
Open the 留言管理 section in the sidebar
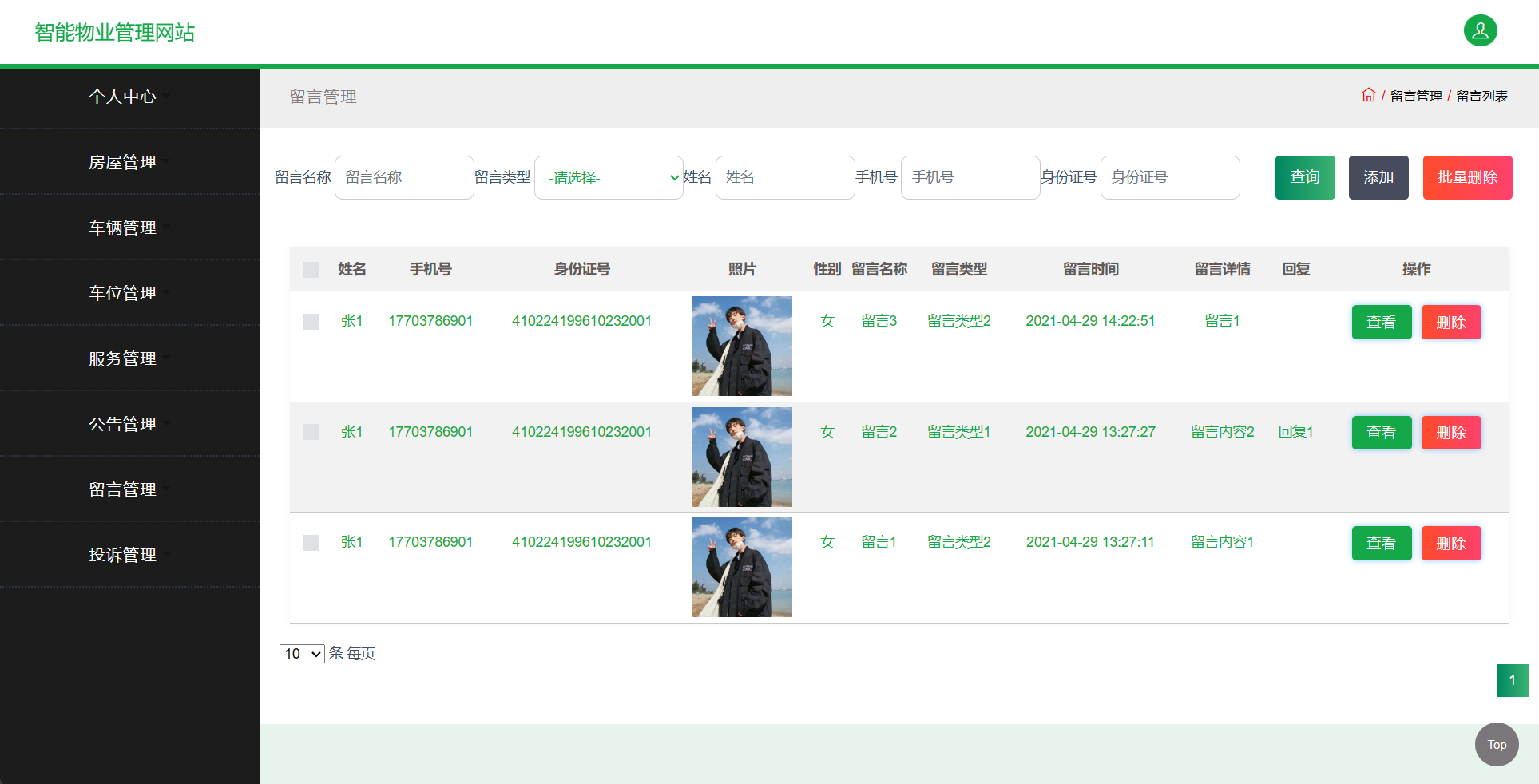point(123,489)
